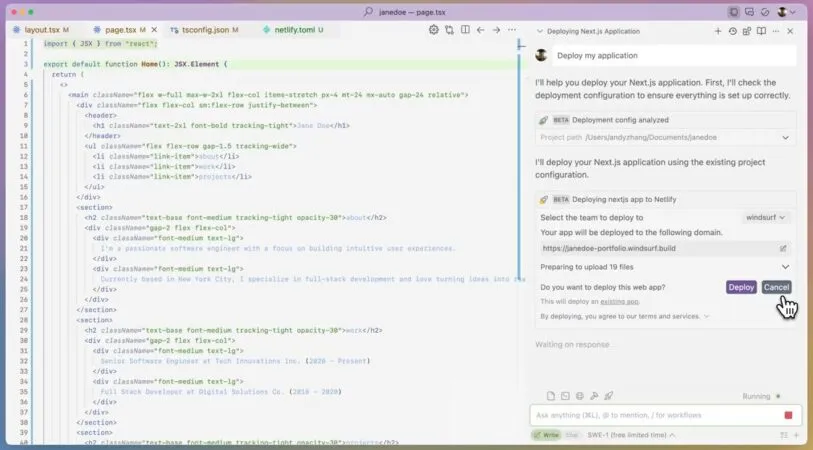
Task: Click the circular slash icon in title bar
Action: (x=765, y=12)
